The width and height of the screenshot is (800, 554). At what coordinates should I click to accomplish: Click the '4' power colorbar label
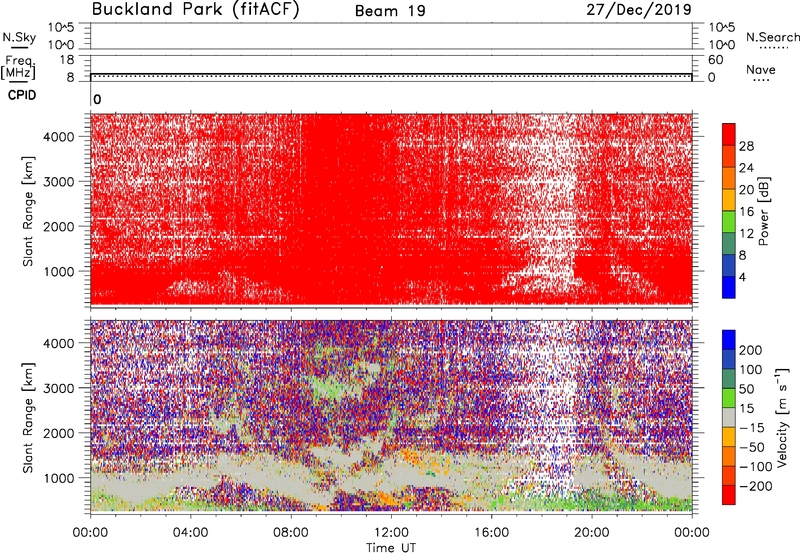pos(742,277)
